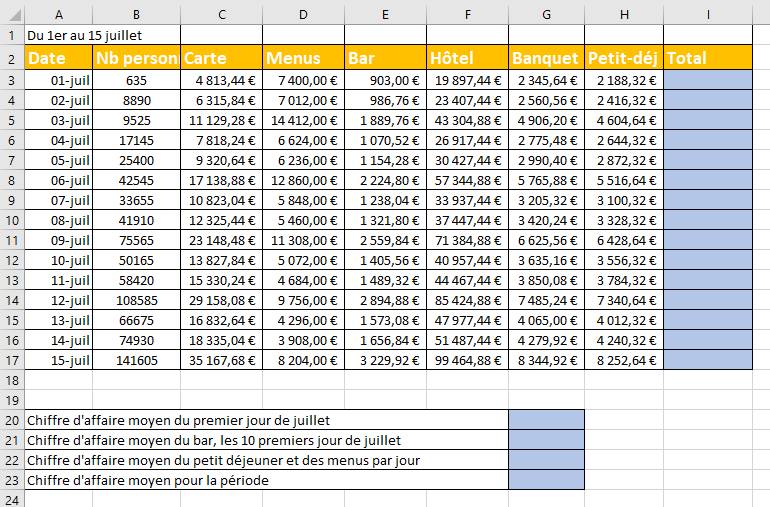Select row 17 header
This screenshot has width=770, height=507.
click(12, 361)
